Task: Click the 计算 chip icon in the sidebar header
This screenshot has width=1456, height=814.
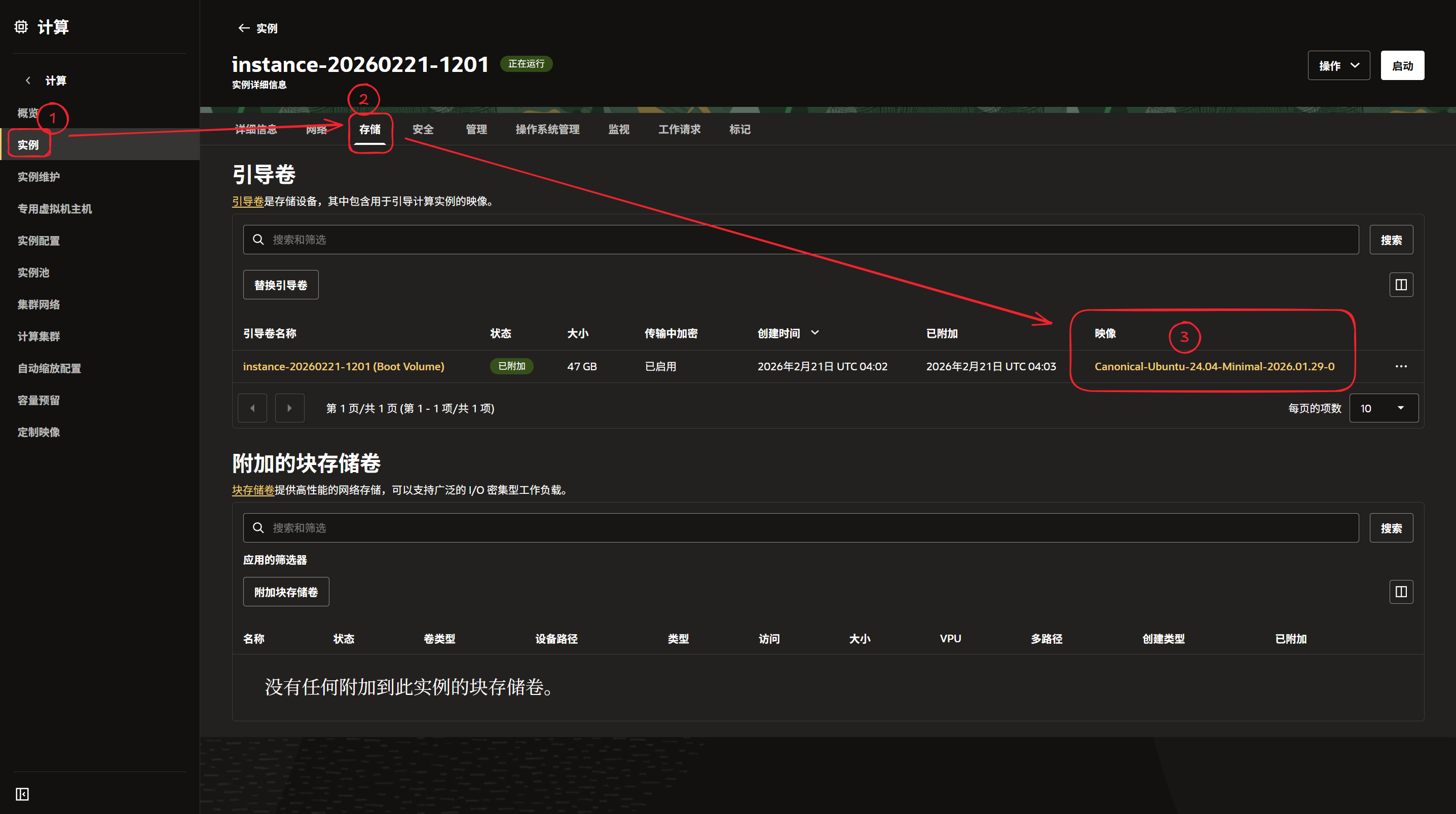Action: pyautogui.click(x=21, y=27)
